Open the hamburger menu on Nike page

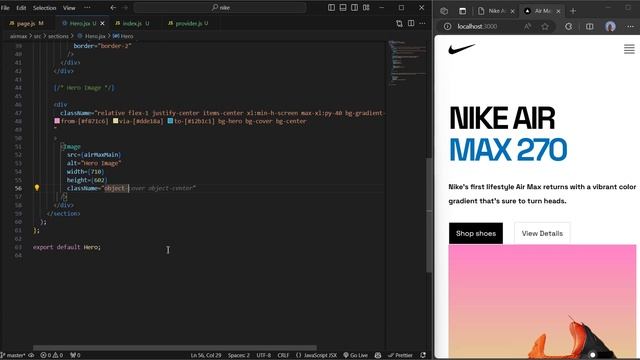point(629,49)
